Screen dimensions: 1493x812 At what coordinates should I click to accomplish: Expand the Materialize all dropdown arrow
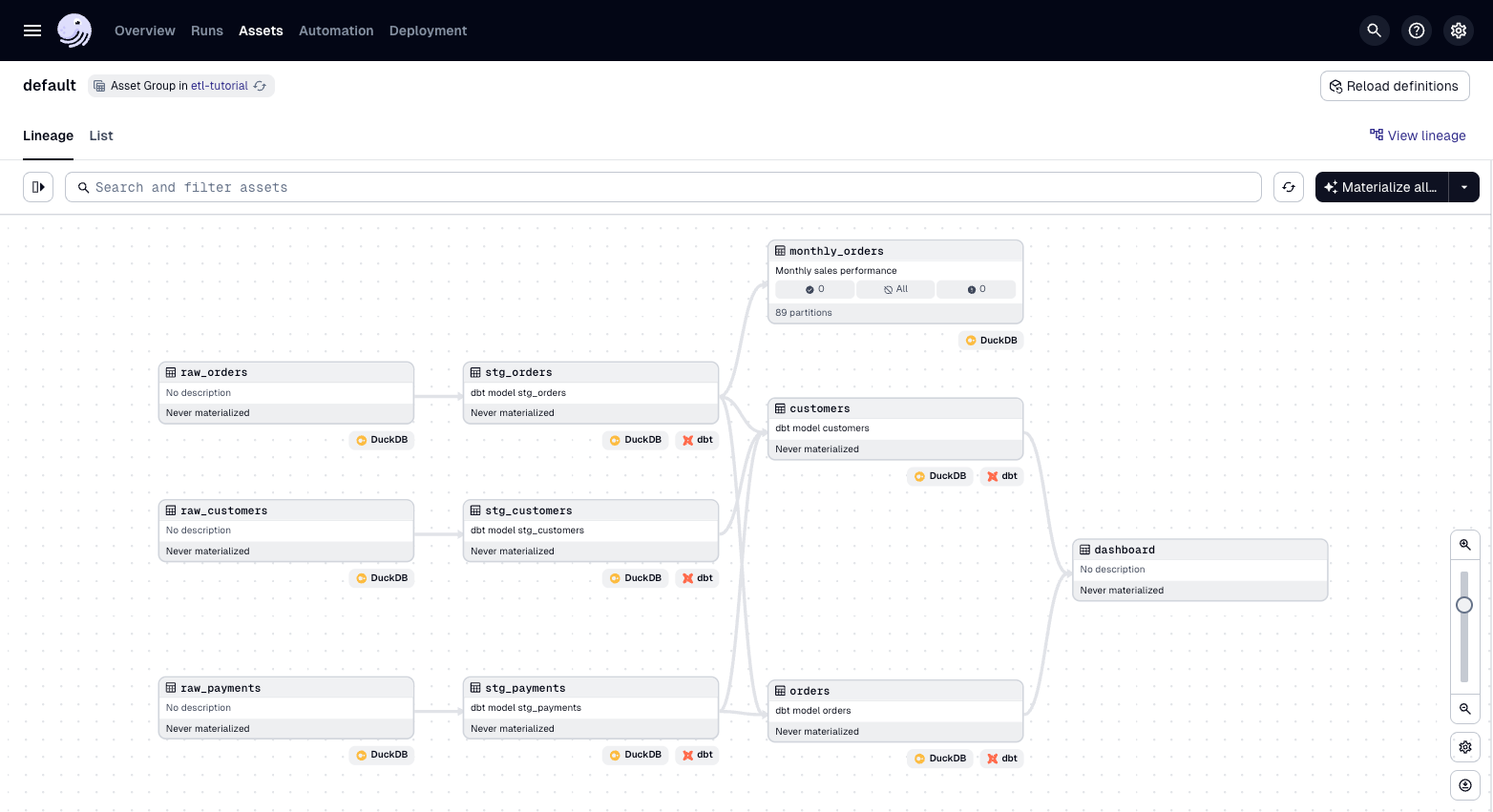tap(1464, 187)
